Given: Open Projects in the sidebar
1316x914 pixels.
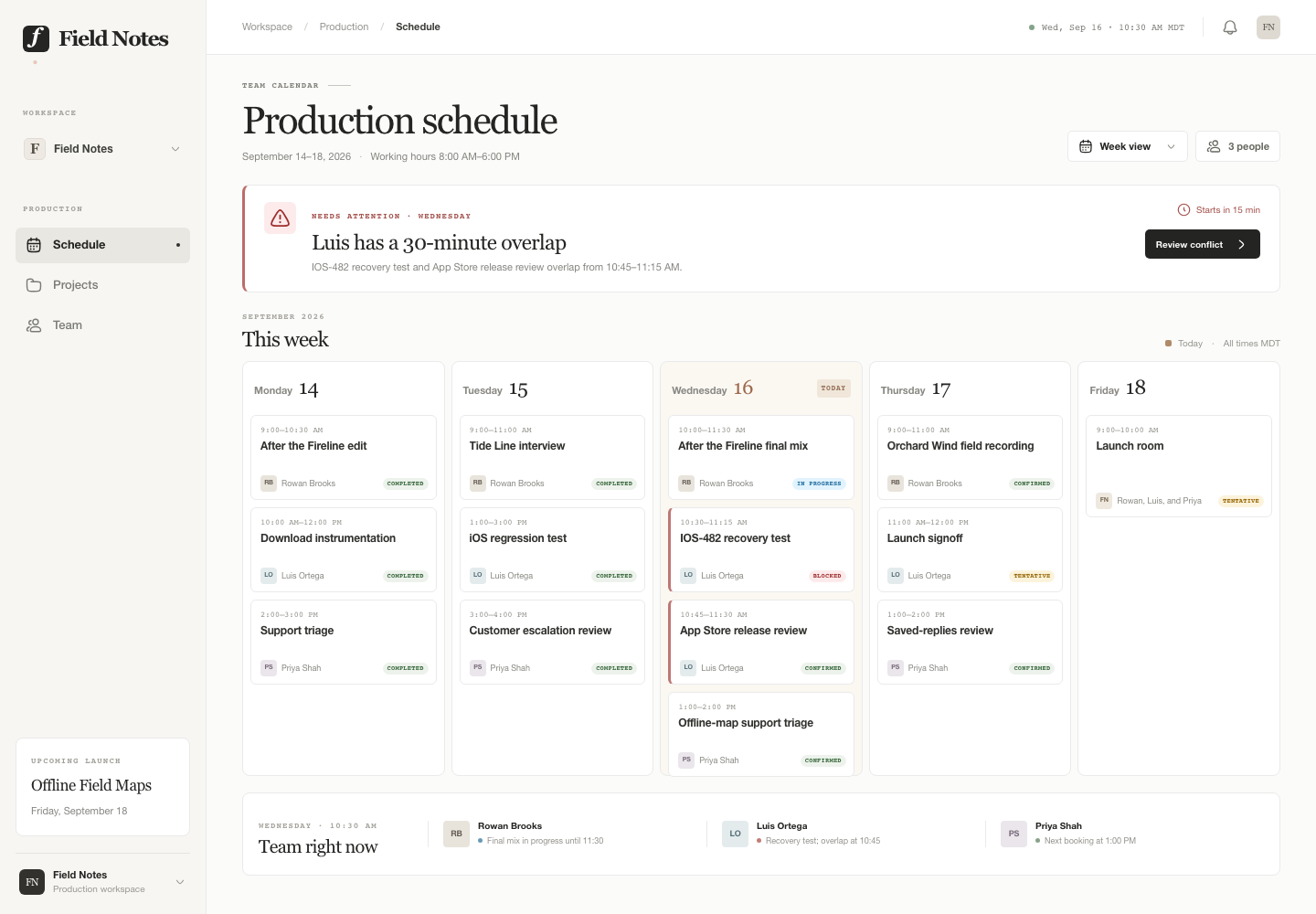Looking at the screenshot, I should 102,285.
